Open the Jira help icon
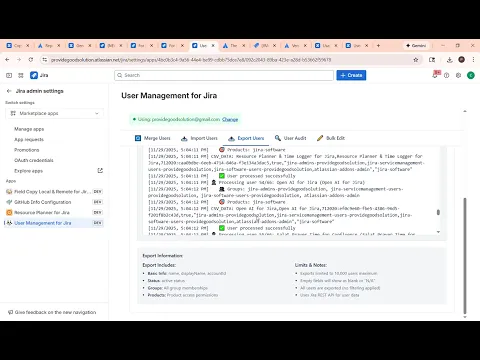The height and width of the screenshot is (360, 480). point(446,75)
